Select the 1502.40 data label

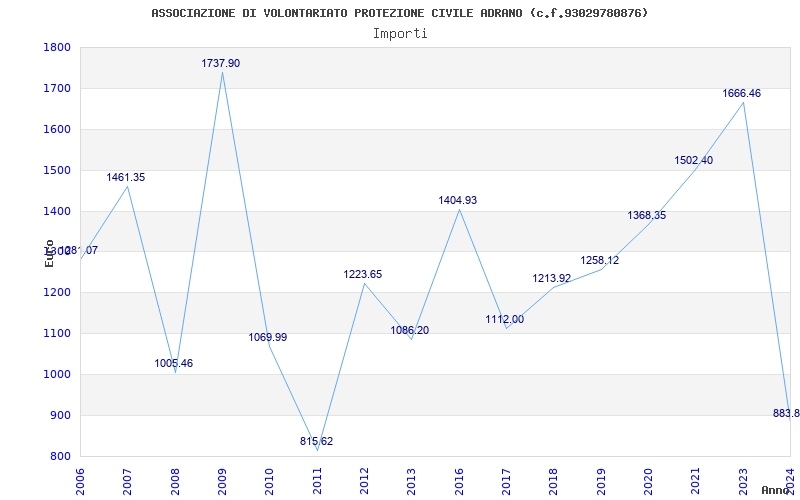click(x=694, y=160)
